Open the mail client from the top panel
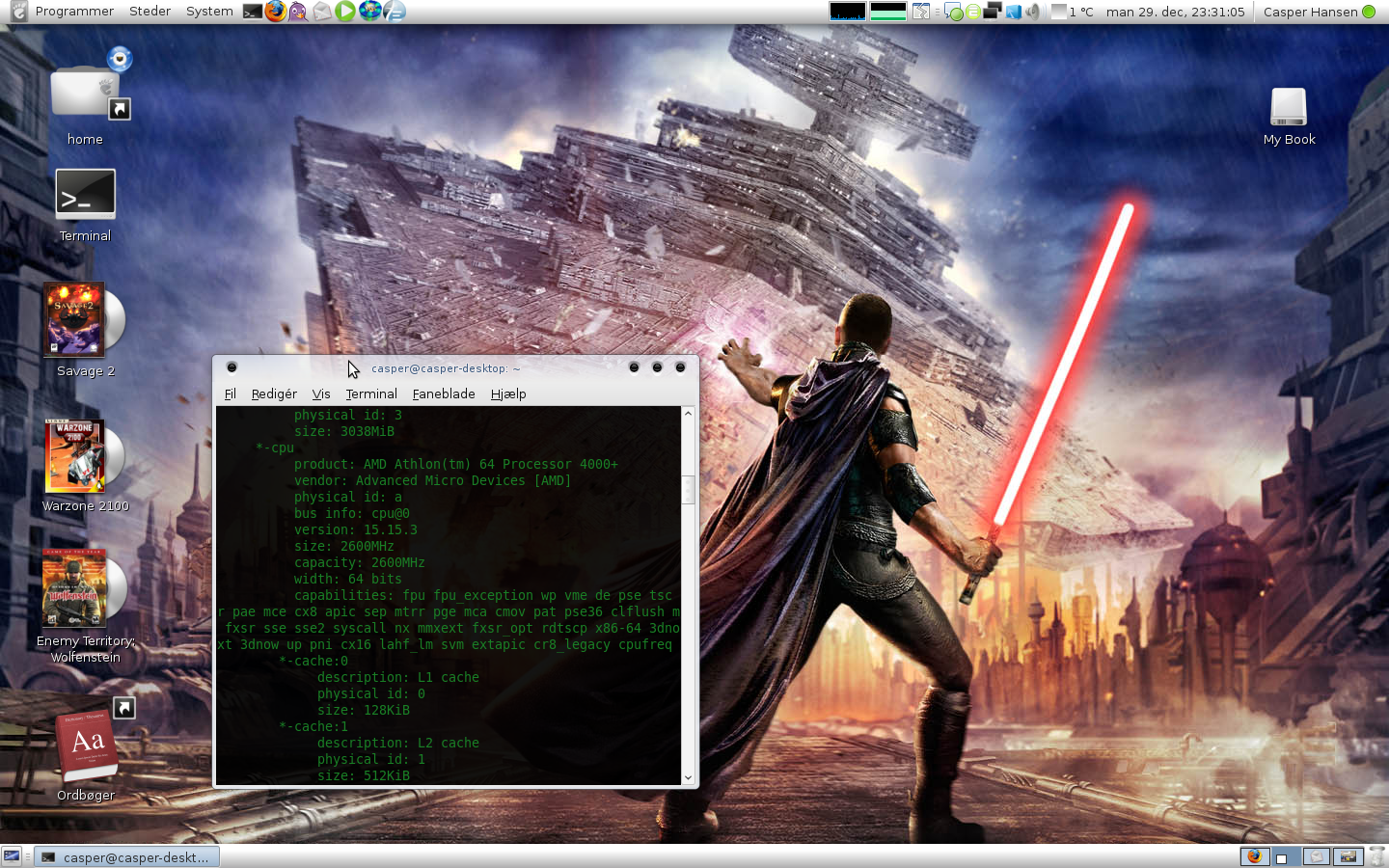Viewport: 1389px width, 868px height. tap(322, 12)
